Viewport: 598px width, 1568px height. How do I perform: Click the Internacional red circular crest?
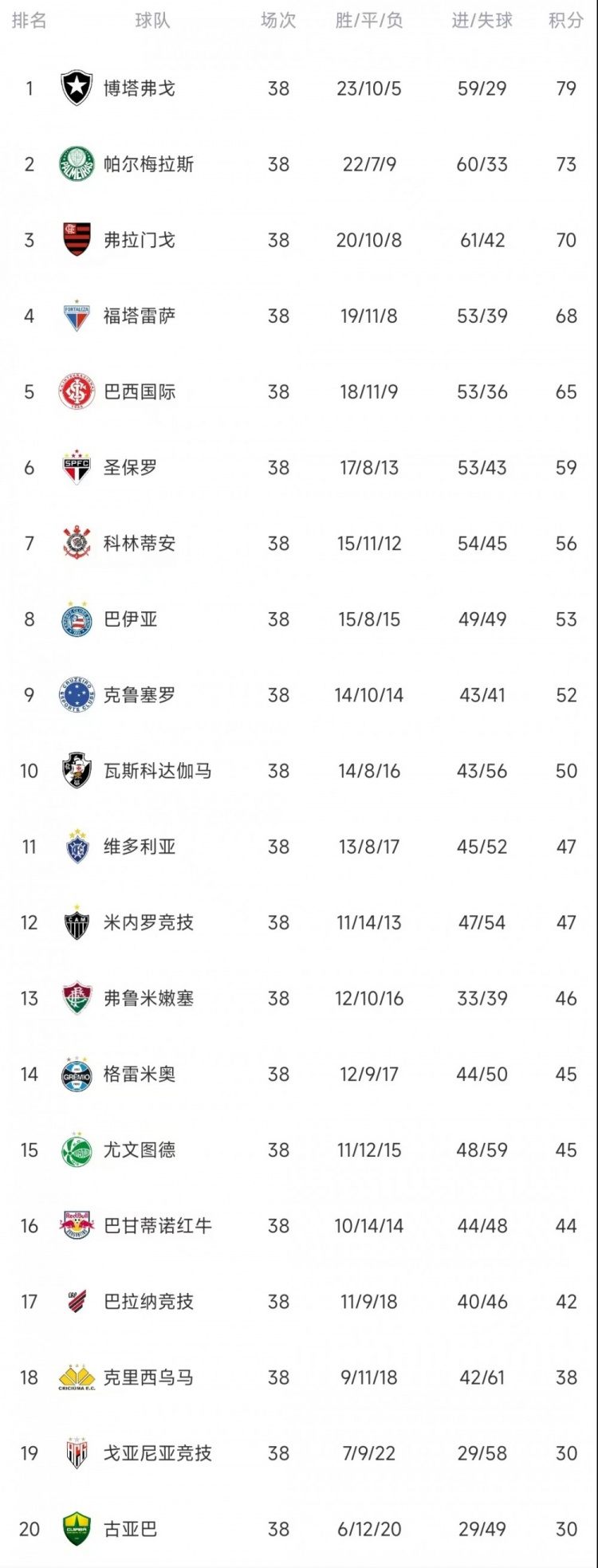77,391
